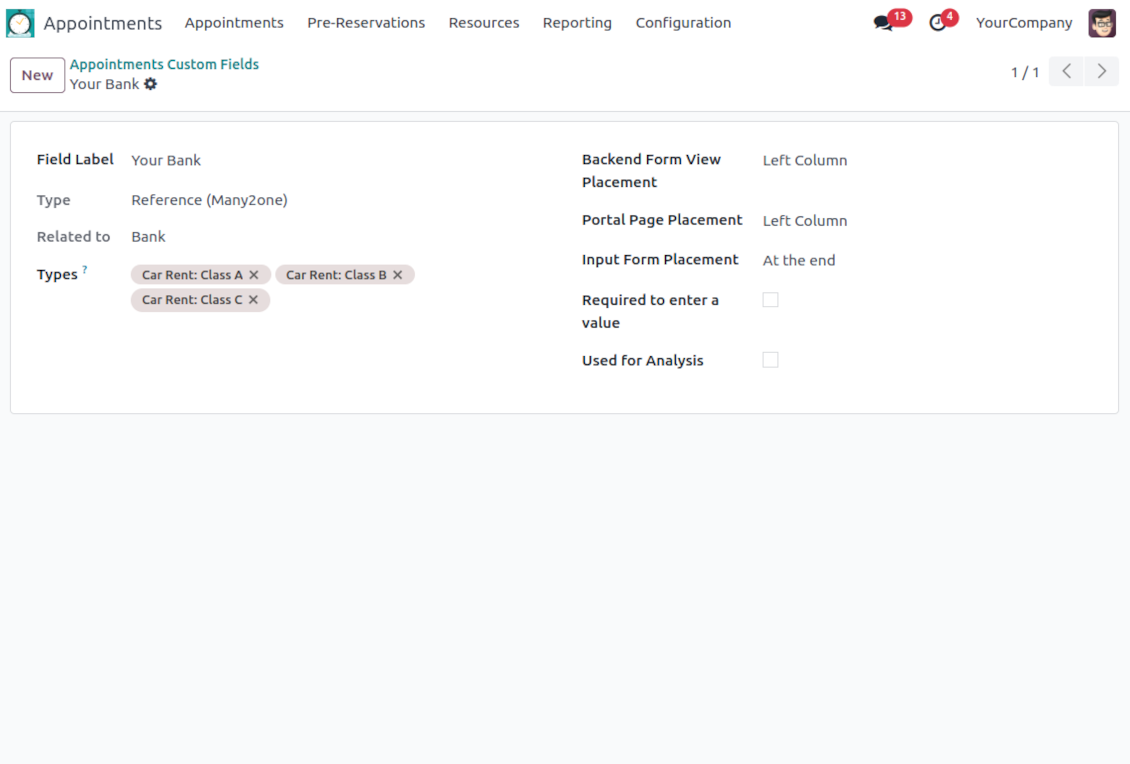The image size is (1130, 764).
Task: Open the Reporting menu
Action: pos(577,23)
